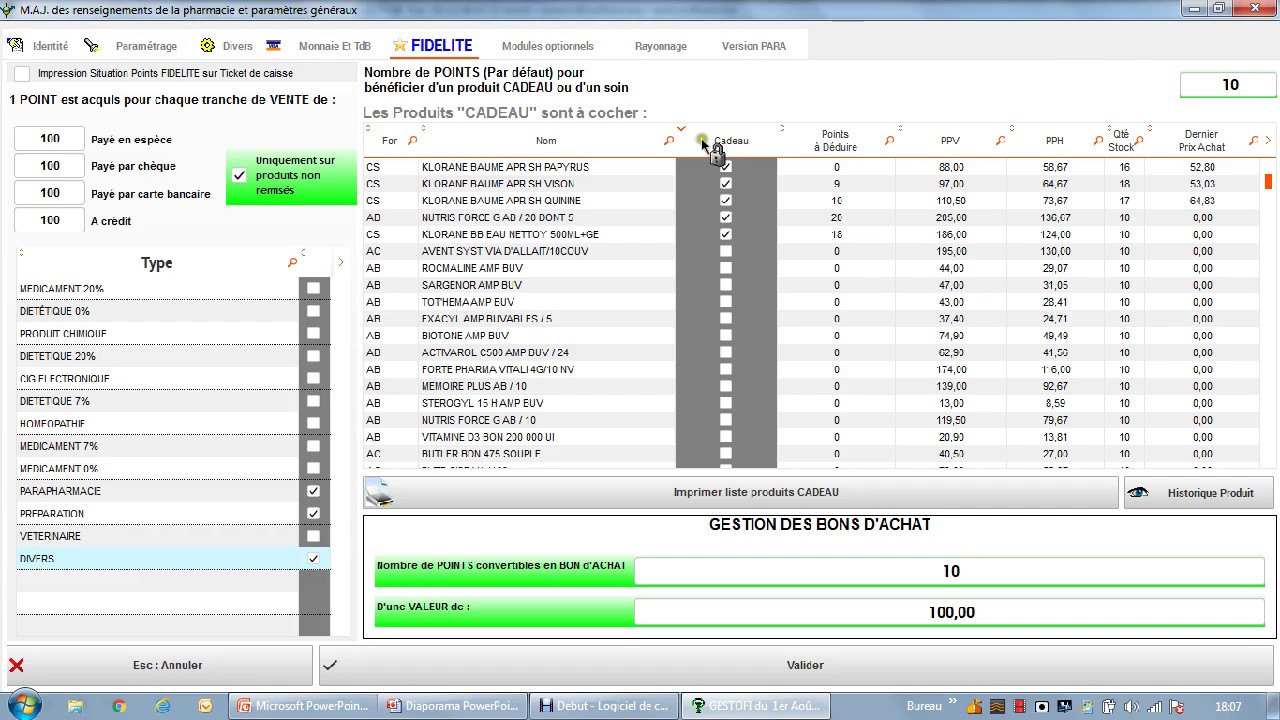
Task: Open the Points à Déduire search magnifier
Action: click(889, 141)
